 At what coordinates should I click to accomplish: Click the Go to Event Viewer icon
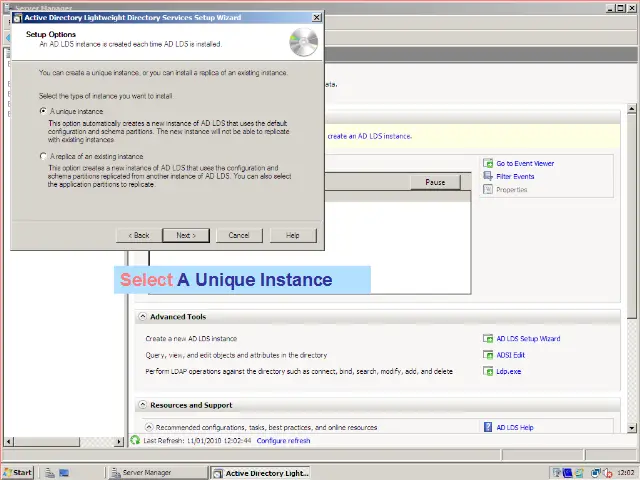click(488, 163)
